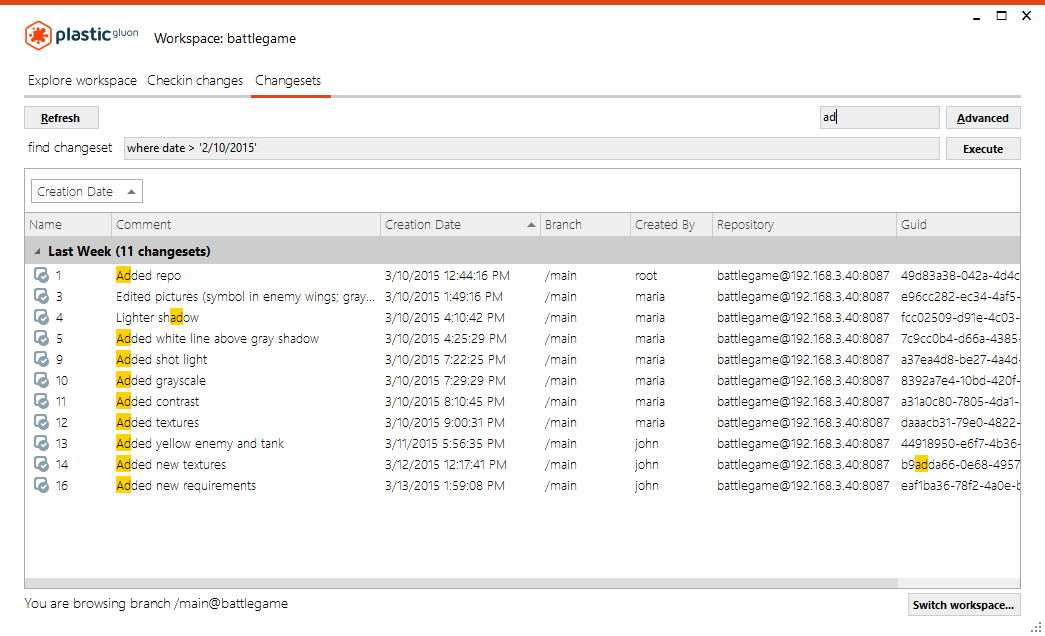
Task: Select 'Added yellow enemy and tank' comment
Action: point(200,443)
